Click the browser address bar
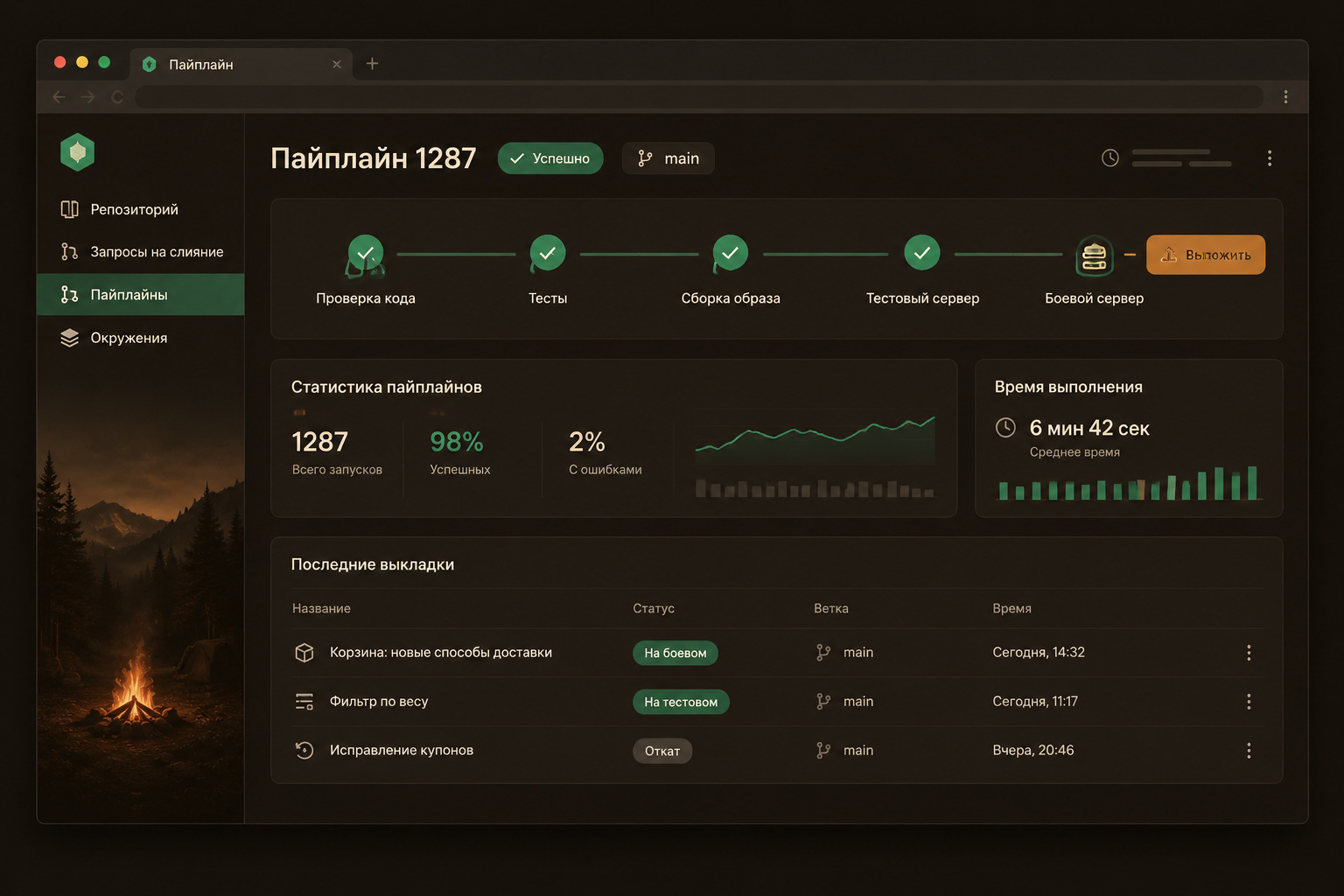 click(x=699, y=97)
